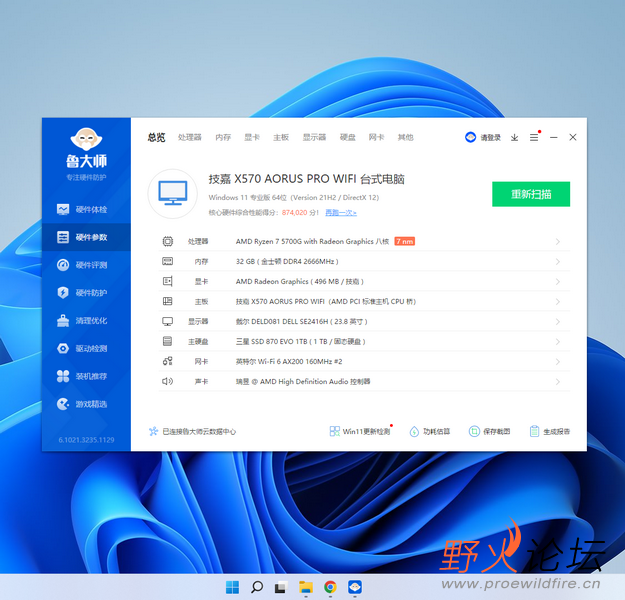
Task: Click the 内存 memory icon
Action: coord(168,262)
